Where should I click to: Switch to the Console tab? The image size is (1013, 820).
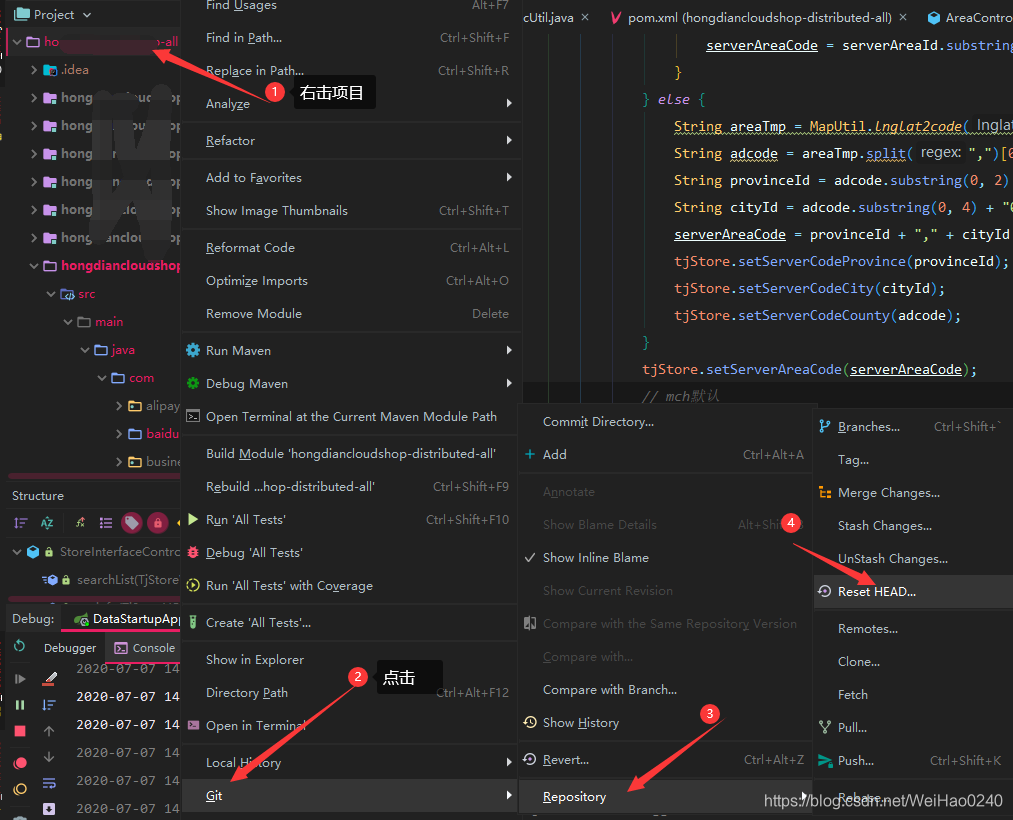(x=145, y=647)
